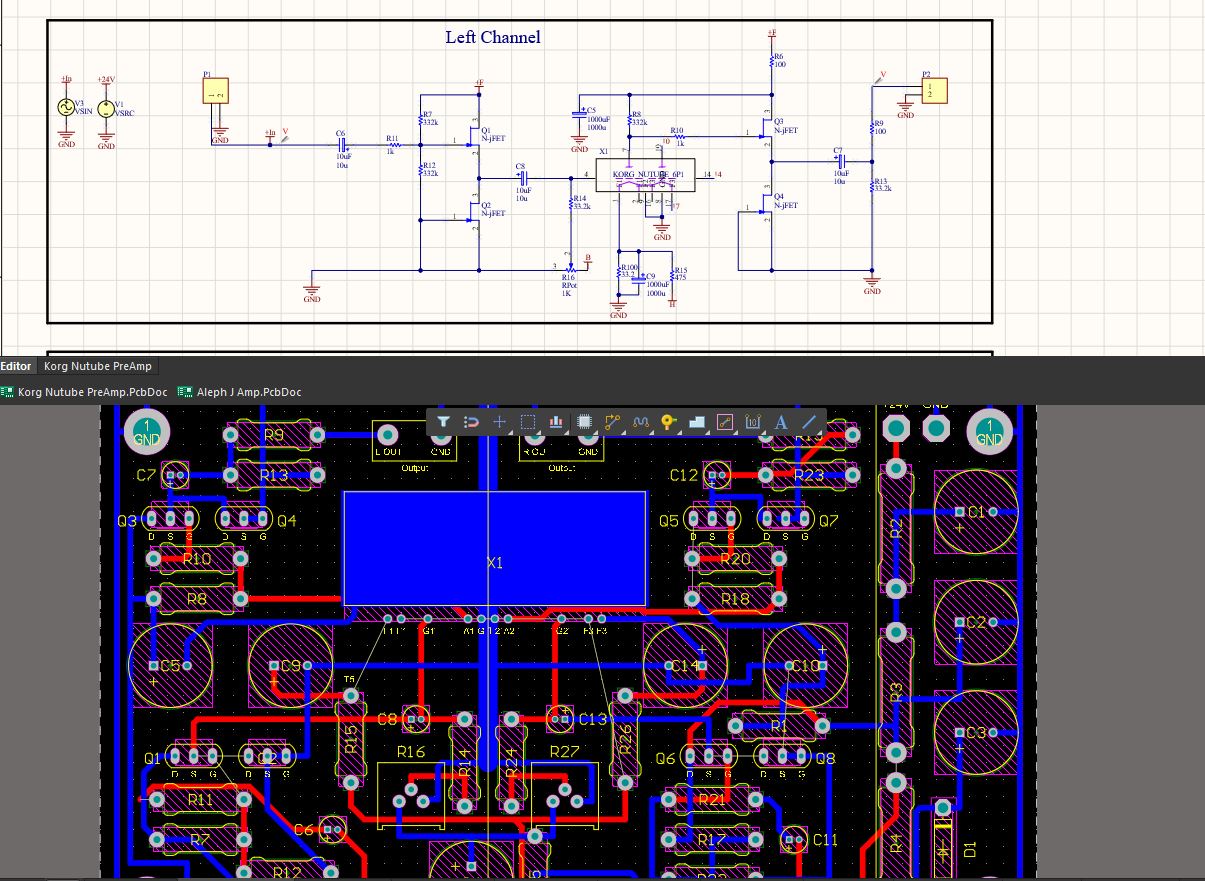Select capacitor C1 on the PCB

pos(976,512)
